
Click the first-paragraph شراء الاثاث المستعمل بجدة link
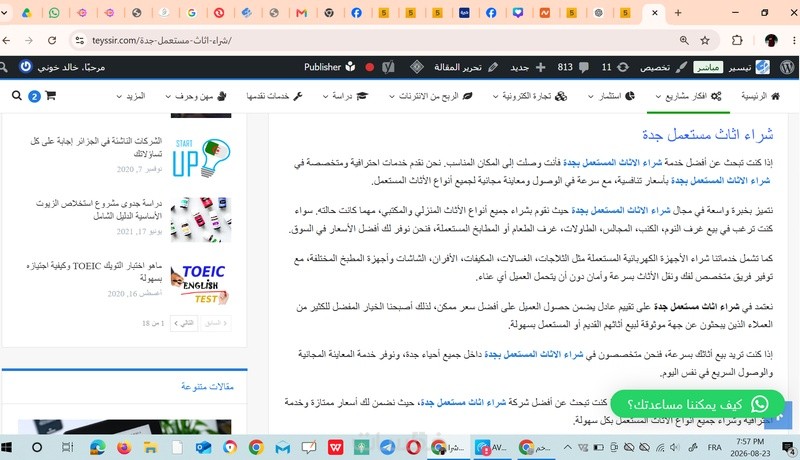tap(612, 163)
